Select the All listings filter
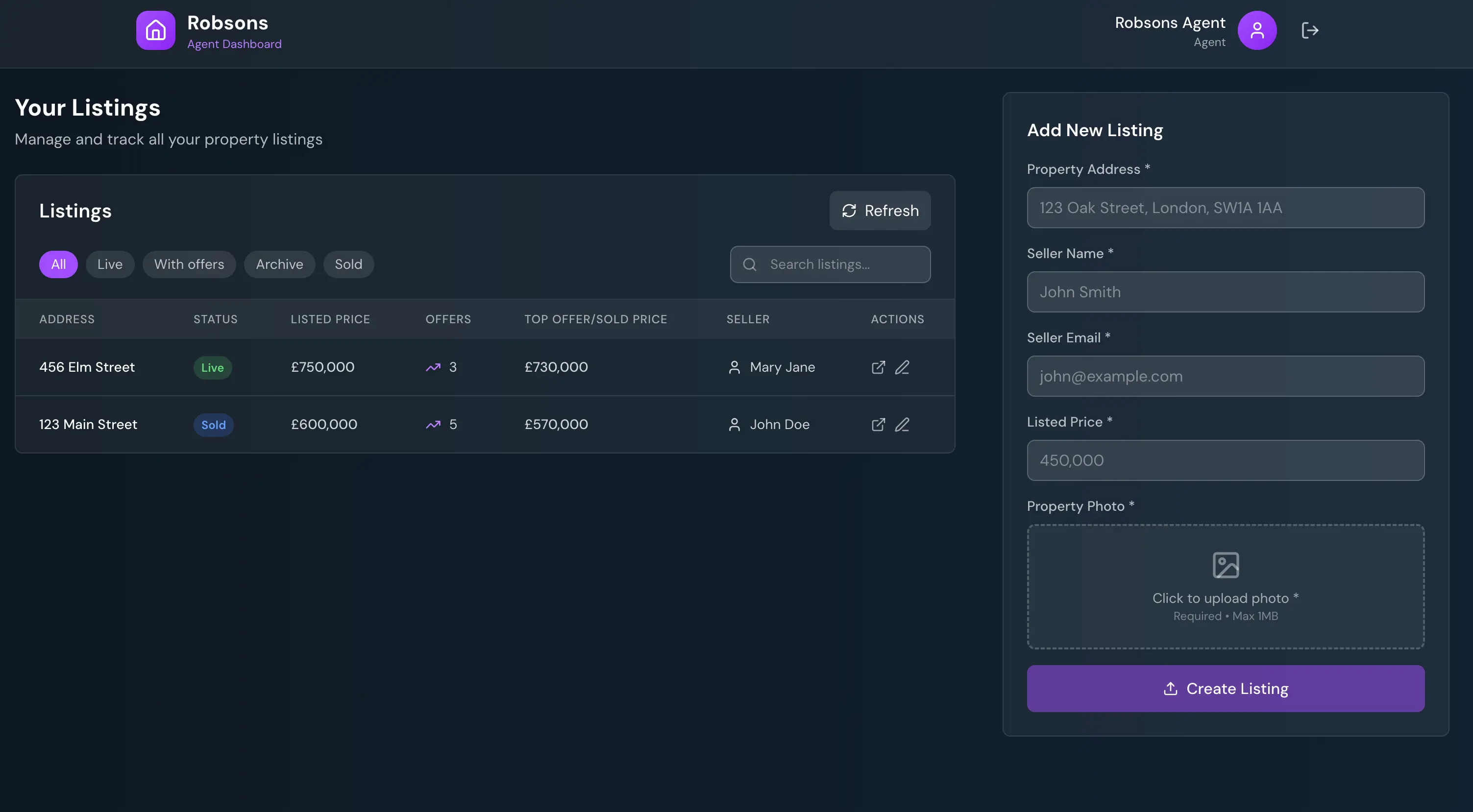1473x812 pixels. pyautogui.click(x=58, y=264)
